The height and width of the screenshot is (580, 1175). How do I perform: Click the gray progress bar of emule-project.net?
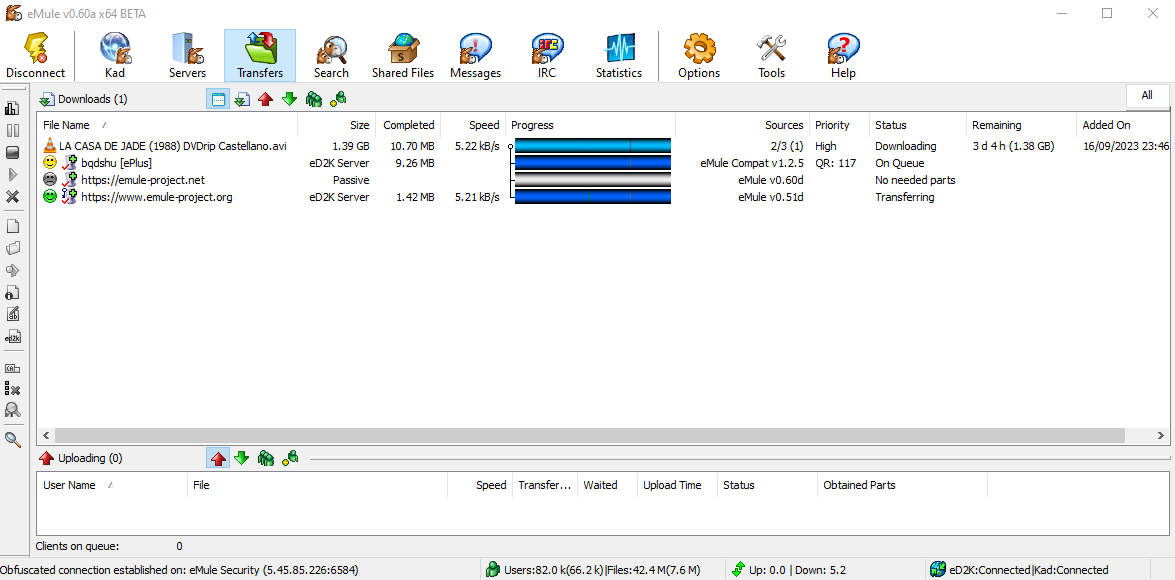pos(593,180)
